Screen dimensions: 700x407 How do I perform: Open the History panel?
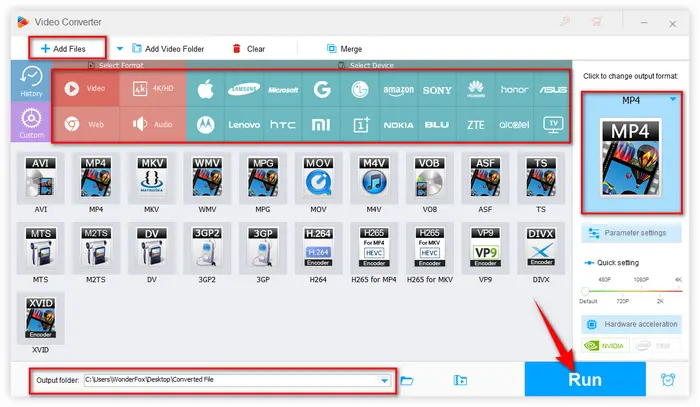(x=31, y=82)
